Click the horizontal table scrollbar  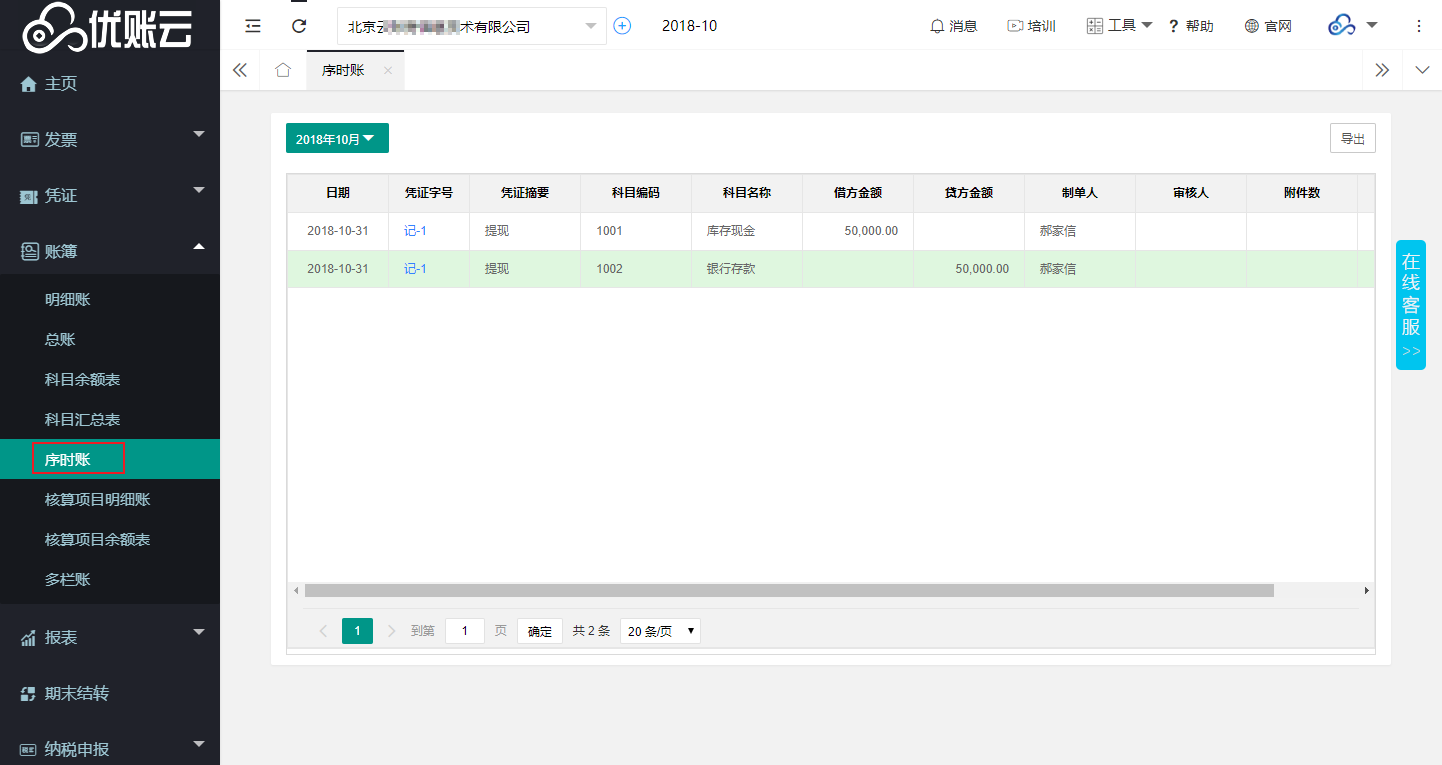(x=789, y=591)
